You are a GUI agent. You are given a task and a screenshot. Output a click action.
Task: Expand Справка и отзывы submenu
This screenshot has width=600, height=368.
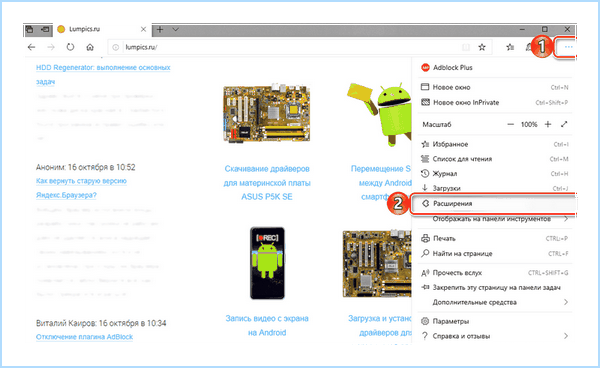[x=494, y=336]
